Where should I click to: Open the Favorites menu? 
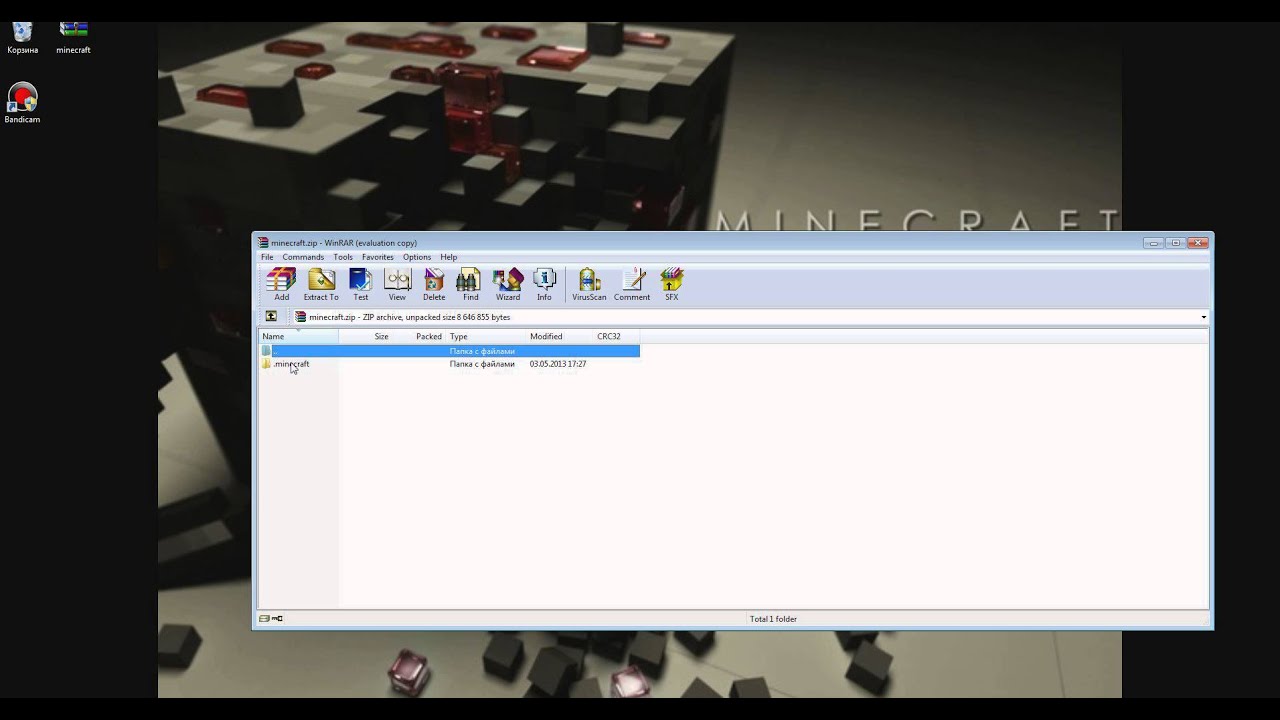tap(378, 257)
